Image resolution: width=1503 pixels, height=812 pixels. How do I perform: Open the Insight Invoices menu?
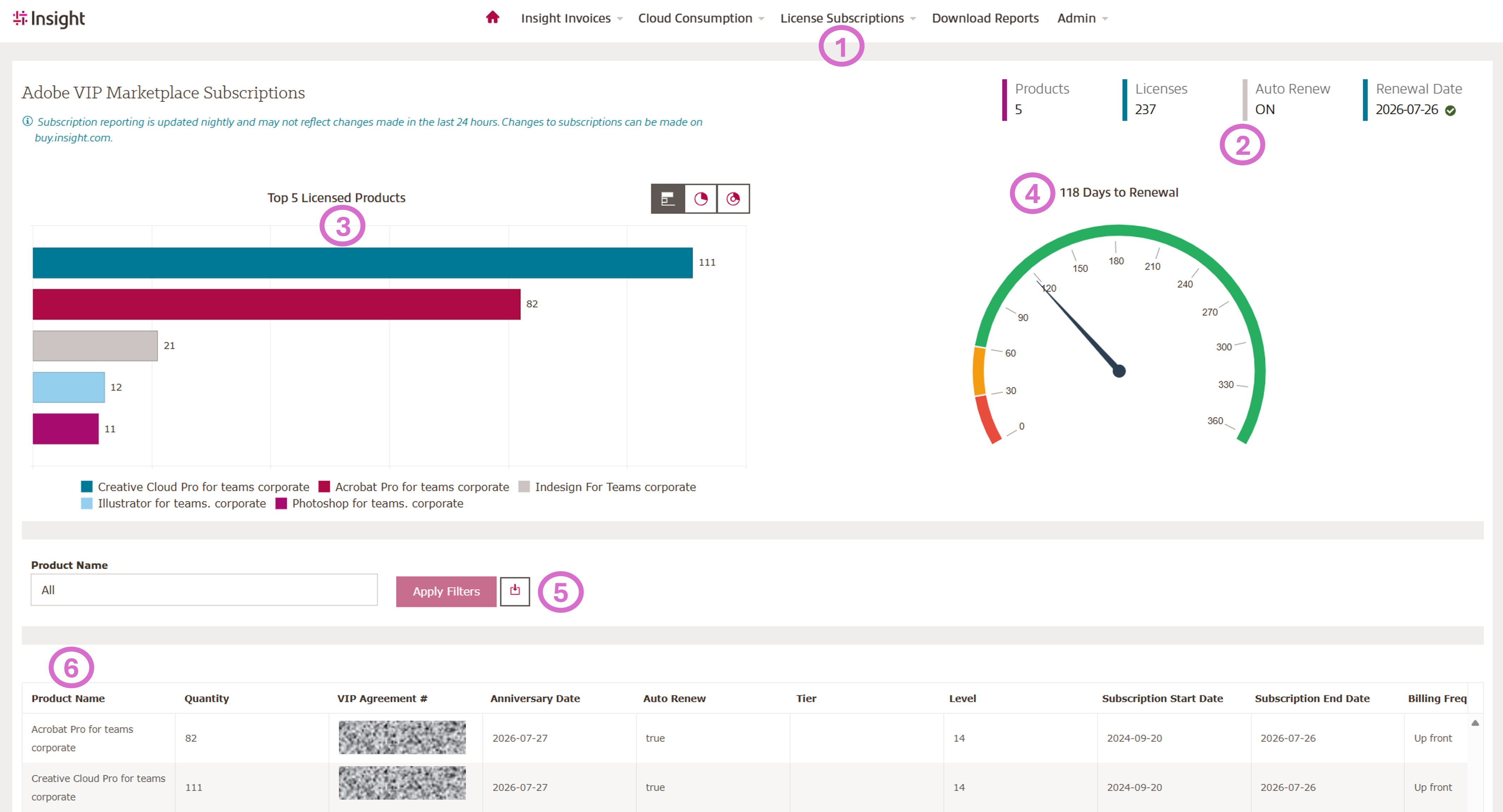tap(572, 18)
